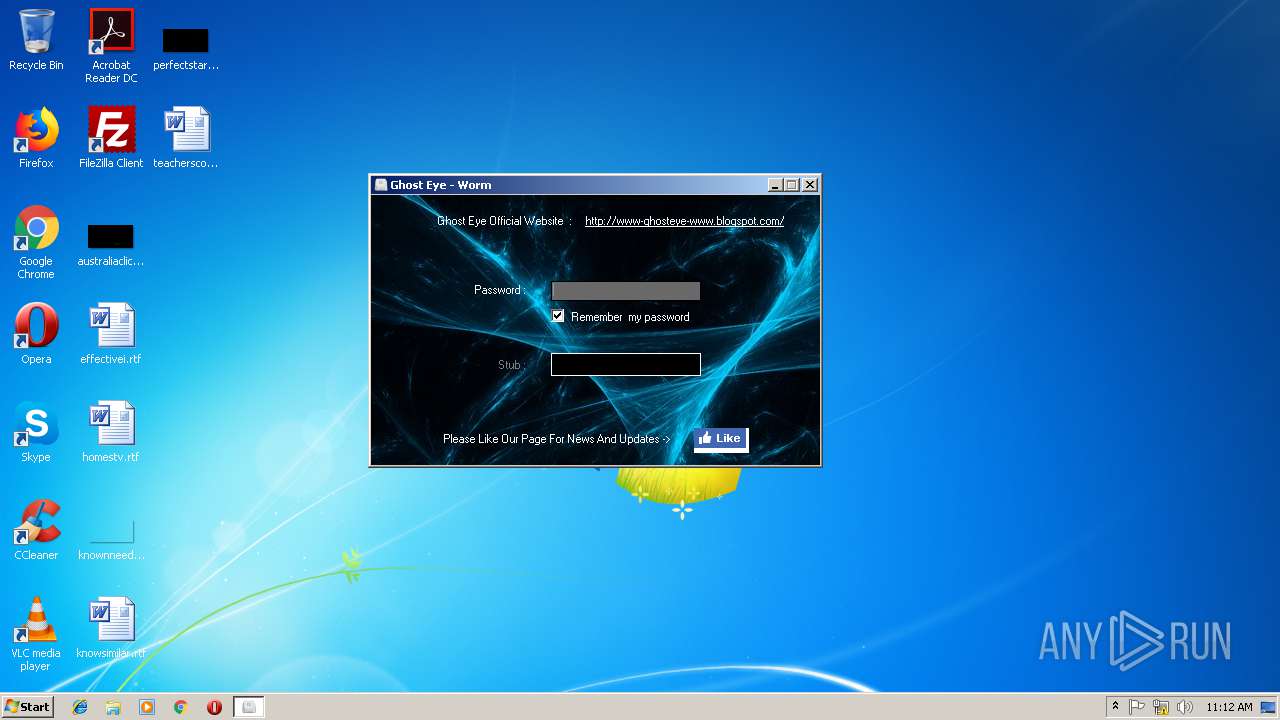The width and height of the screenshot is (1280, 720).
Task: Open the network tray icon
Action: (1161, 707)
